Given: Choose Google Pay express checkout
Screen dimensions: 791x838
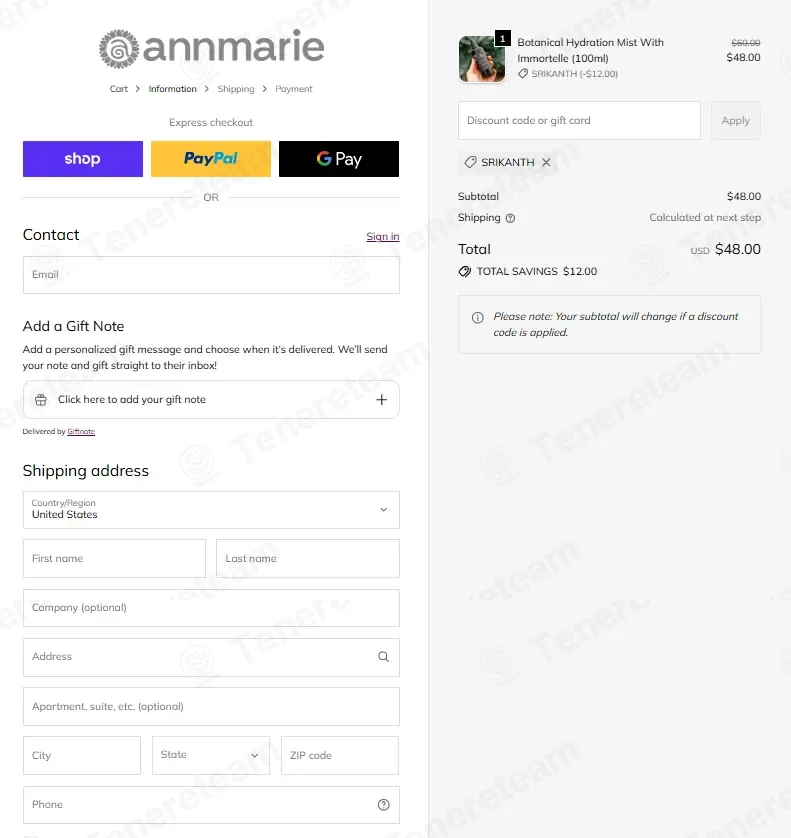Looking at the screenshot, I should (x=339, y=159).
